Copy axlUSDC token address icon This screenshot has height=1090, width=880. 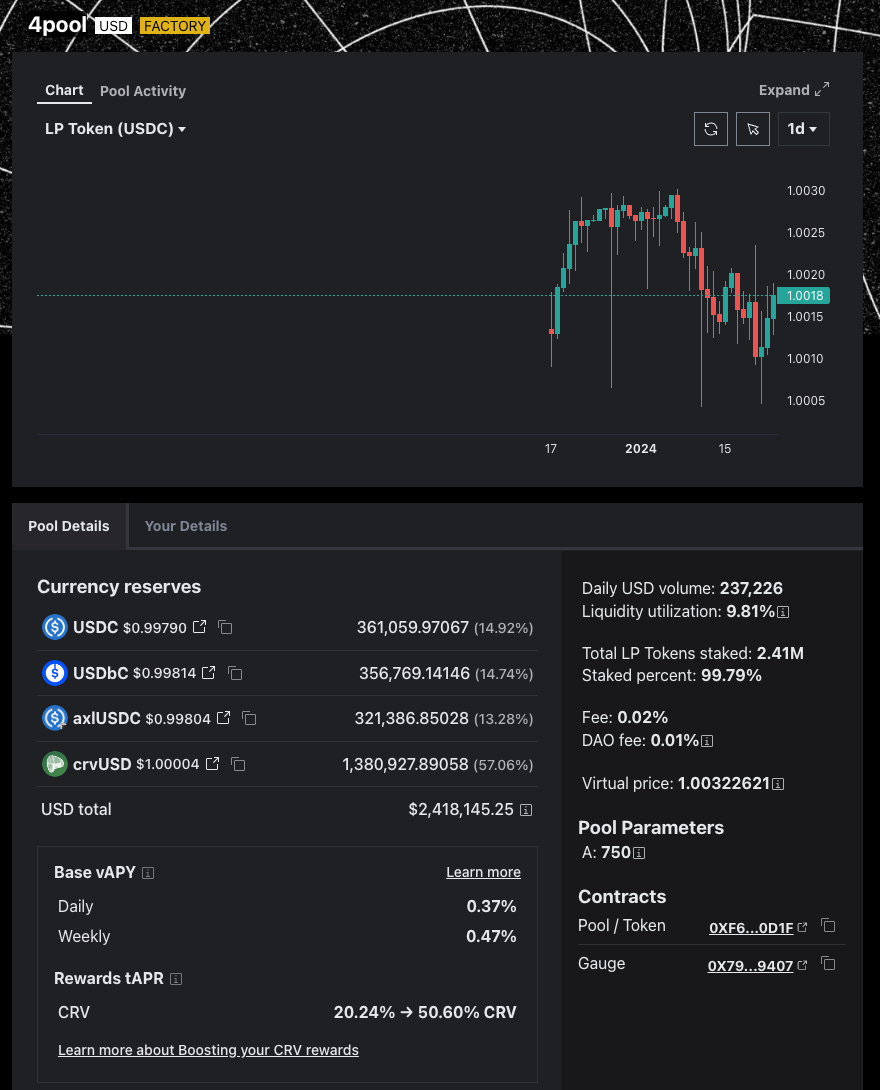coord(249,718)
